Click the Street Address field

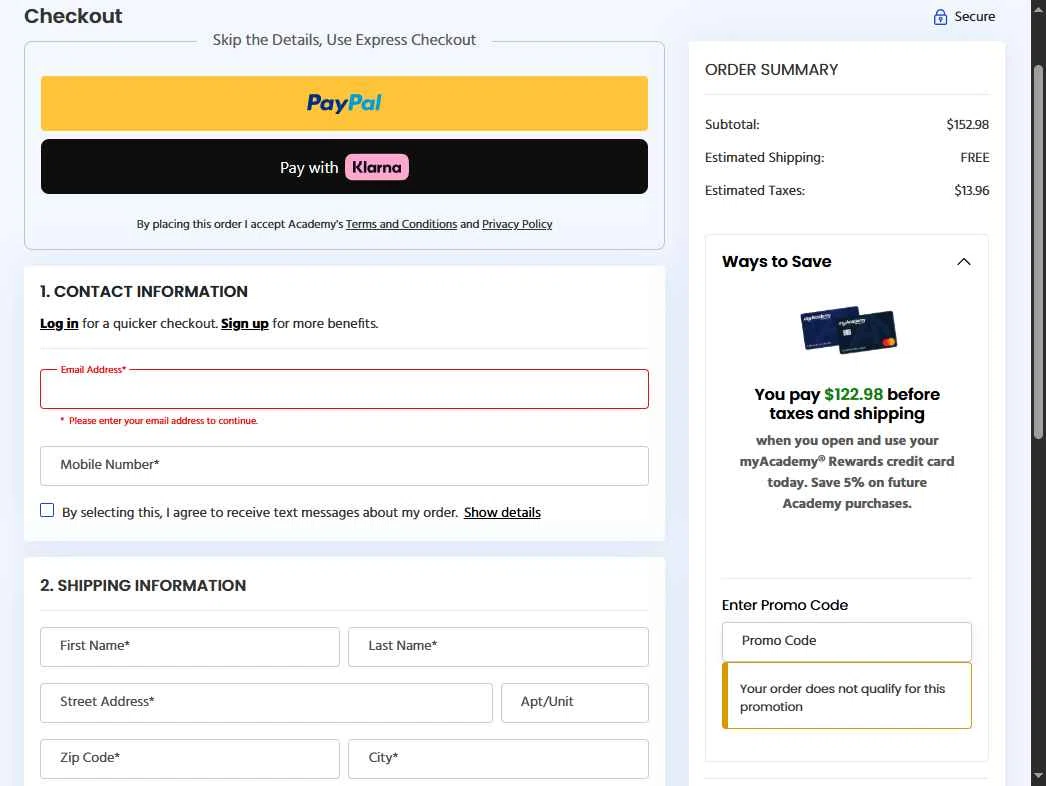(266, 702)
